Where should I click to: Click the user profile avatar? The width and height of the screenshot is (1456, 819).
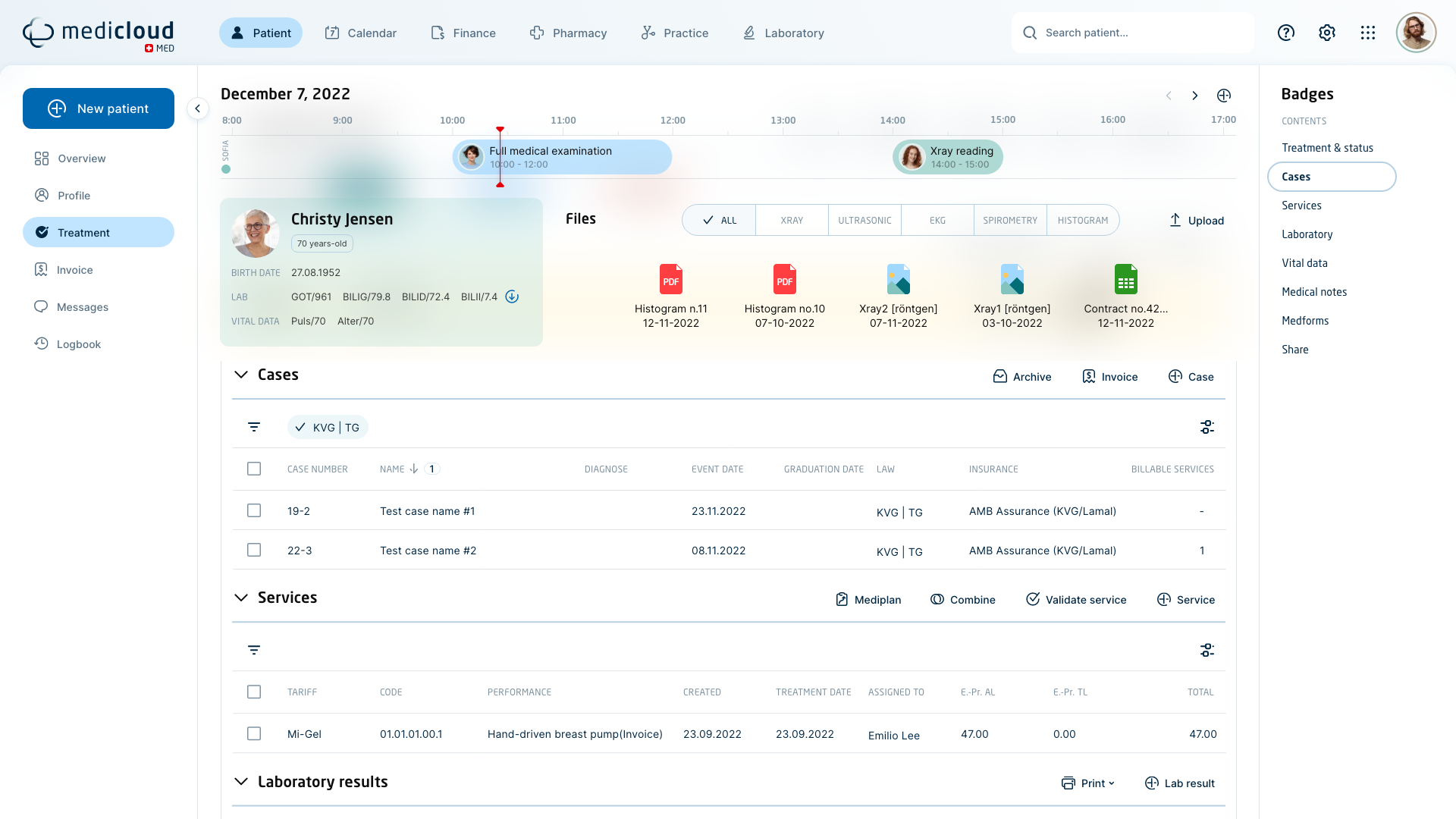coord(1416,33)
